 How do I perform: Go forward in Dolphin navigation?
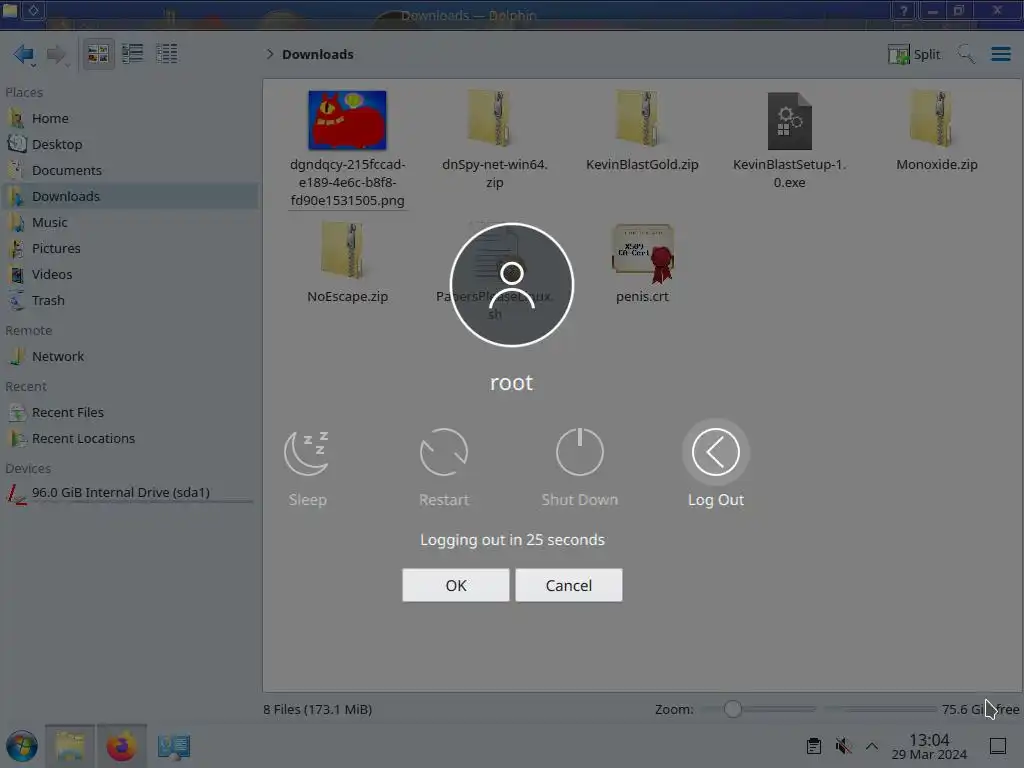[57, 54]
